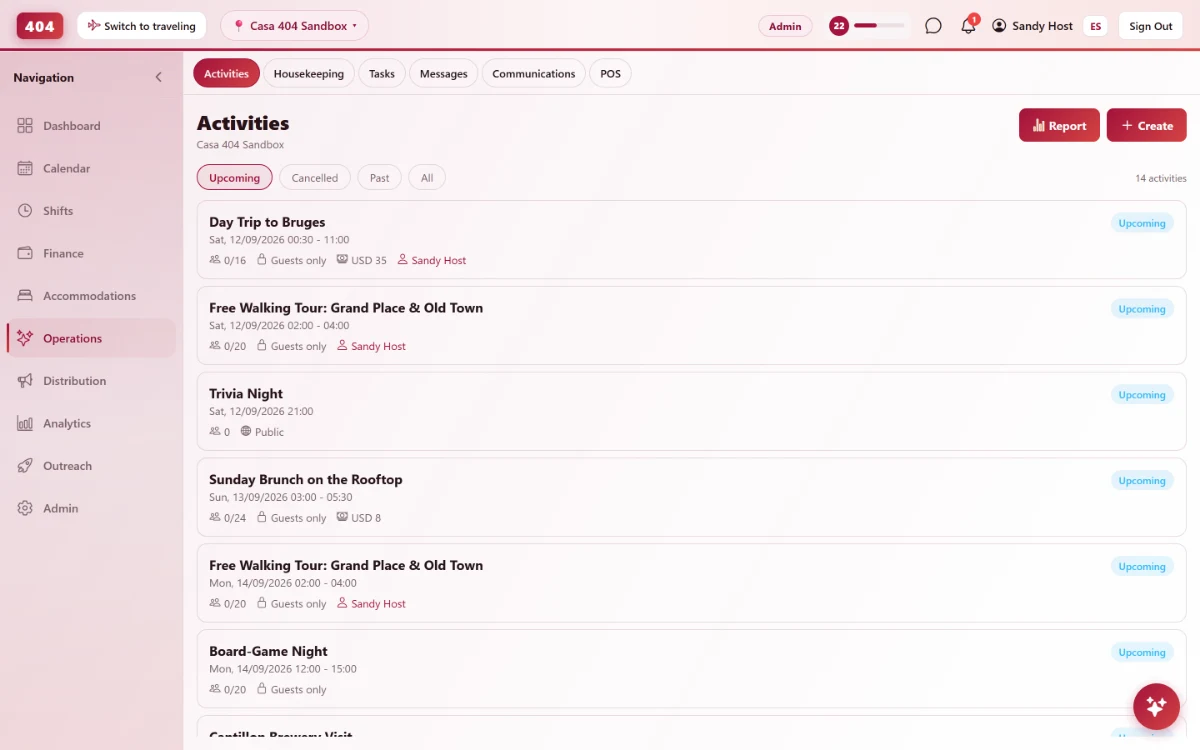Click the Activities page heading
The width and height of the screenshot is (1200, 750).
(x=243, y=123)
